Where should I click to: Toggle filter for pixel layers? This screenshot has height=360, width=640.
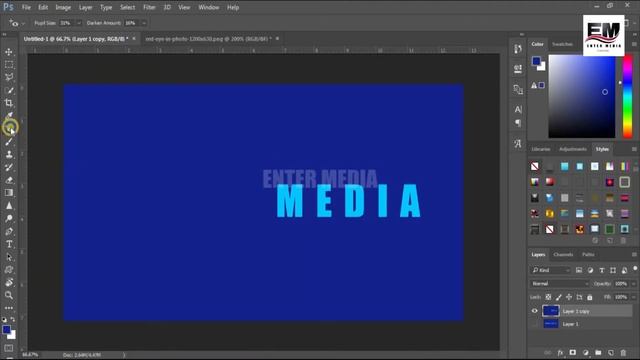point(579,270)
